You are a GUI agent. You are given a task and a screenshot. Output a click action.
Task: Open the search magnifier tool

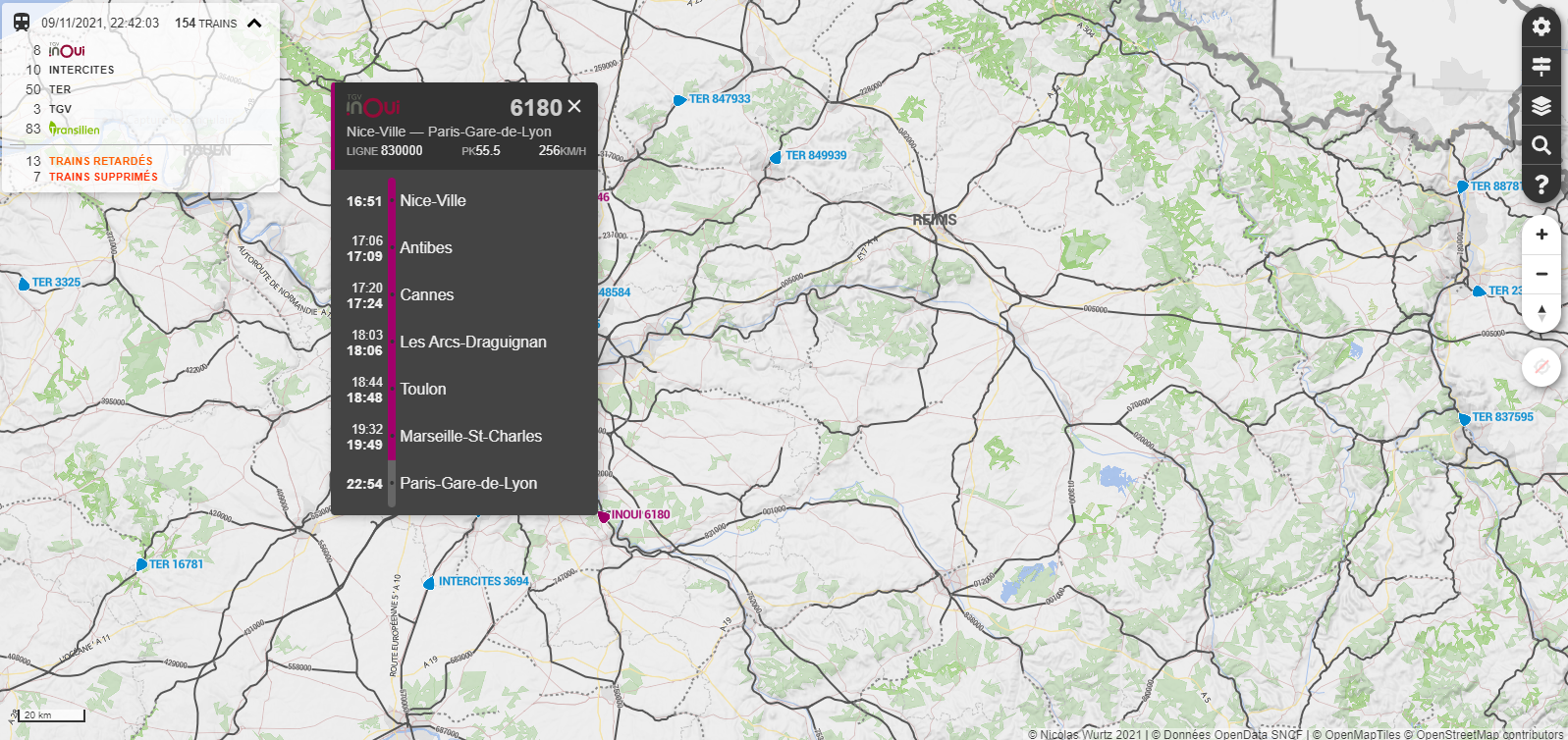1541,145
